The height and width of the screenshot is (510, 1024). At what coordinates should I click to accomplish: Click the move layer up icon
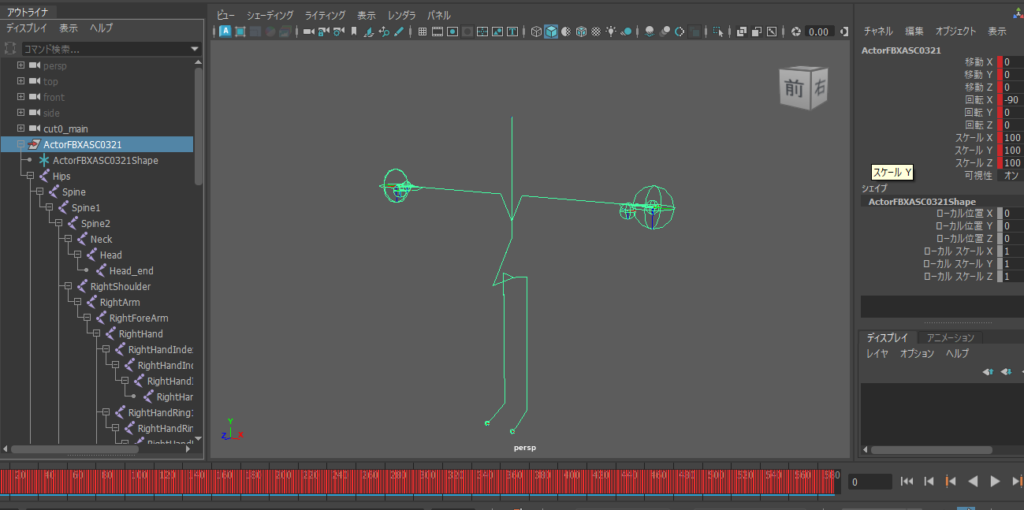pyautogui.click(x=988, y=371)
